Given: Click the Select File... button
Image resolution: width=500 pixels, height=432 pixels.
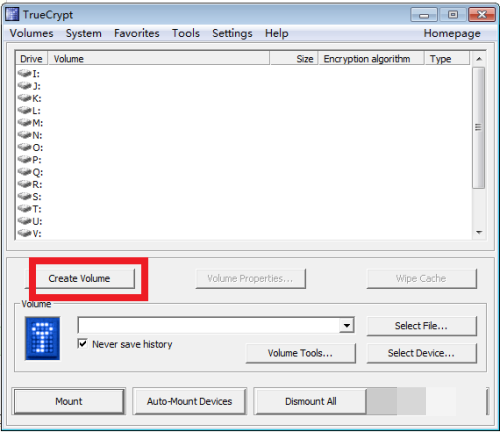Looking at the screenshot, I should click(421, 326).
